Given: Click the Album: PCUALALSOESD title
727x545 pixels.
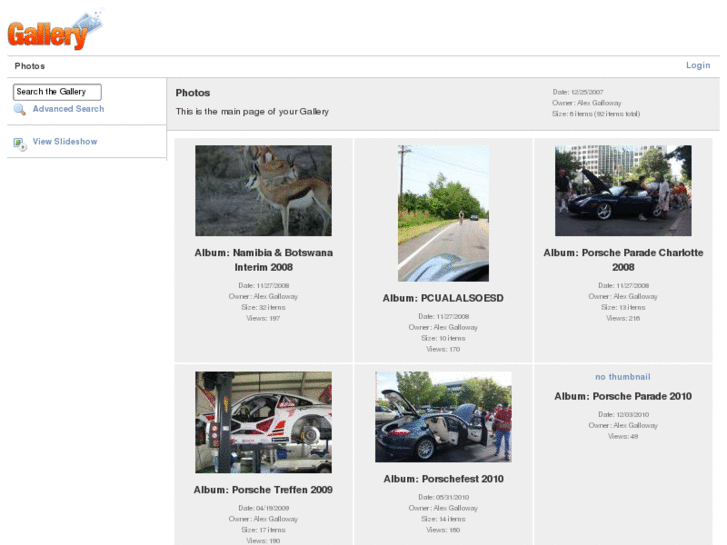Looking at the screenshot, I should point(443,298).
